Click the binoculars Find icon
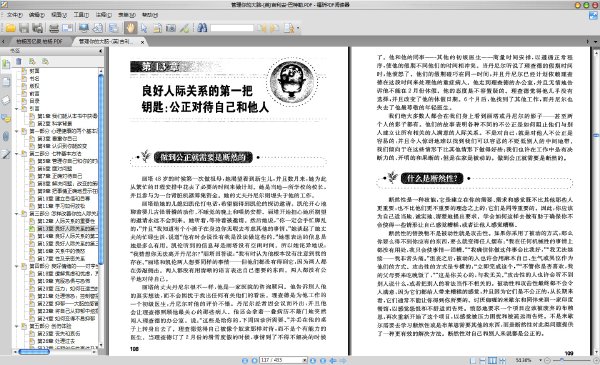The width and height of the screenshot is (600, 365). 202,28
